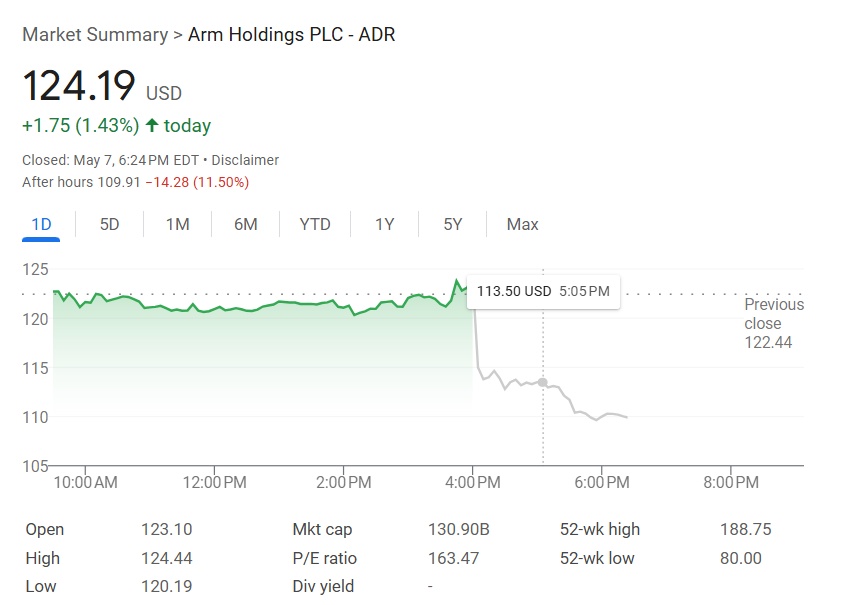853x605 pixels.
Task: Open the 1M time range tab
Action: click(177, 224)
